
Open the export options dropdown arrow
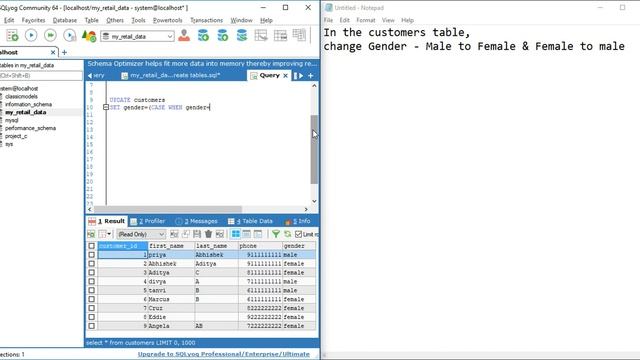(x=109, y=234)
